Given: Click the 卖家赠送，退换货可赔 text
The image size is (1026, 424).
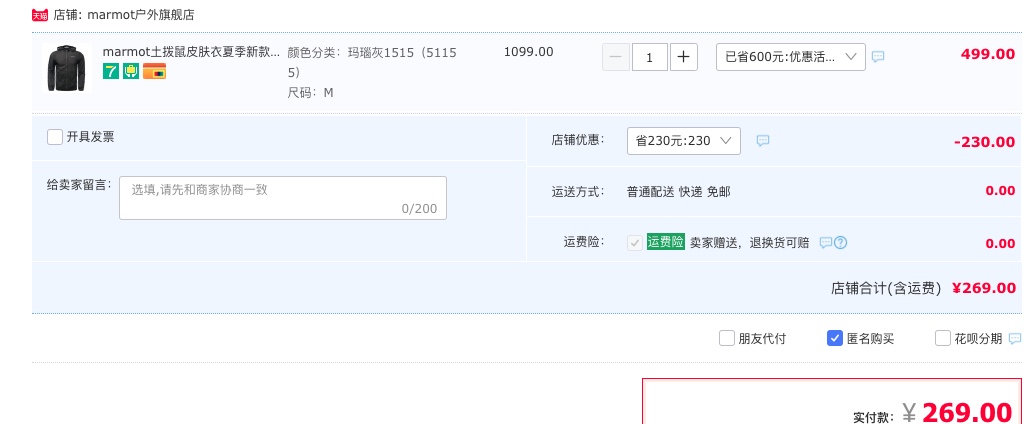Looking at the screenshot, I should [x=750, y=243].
